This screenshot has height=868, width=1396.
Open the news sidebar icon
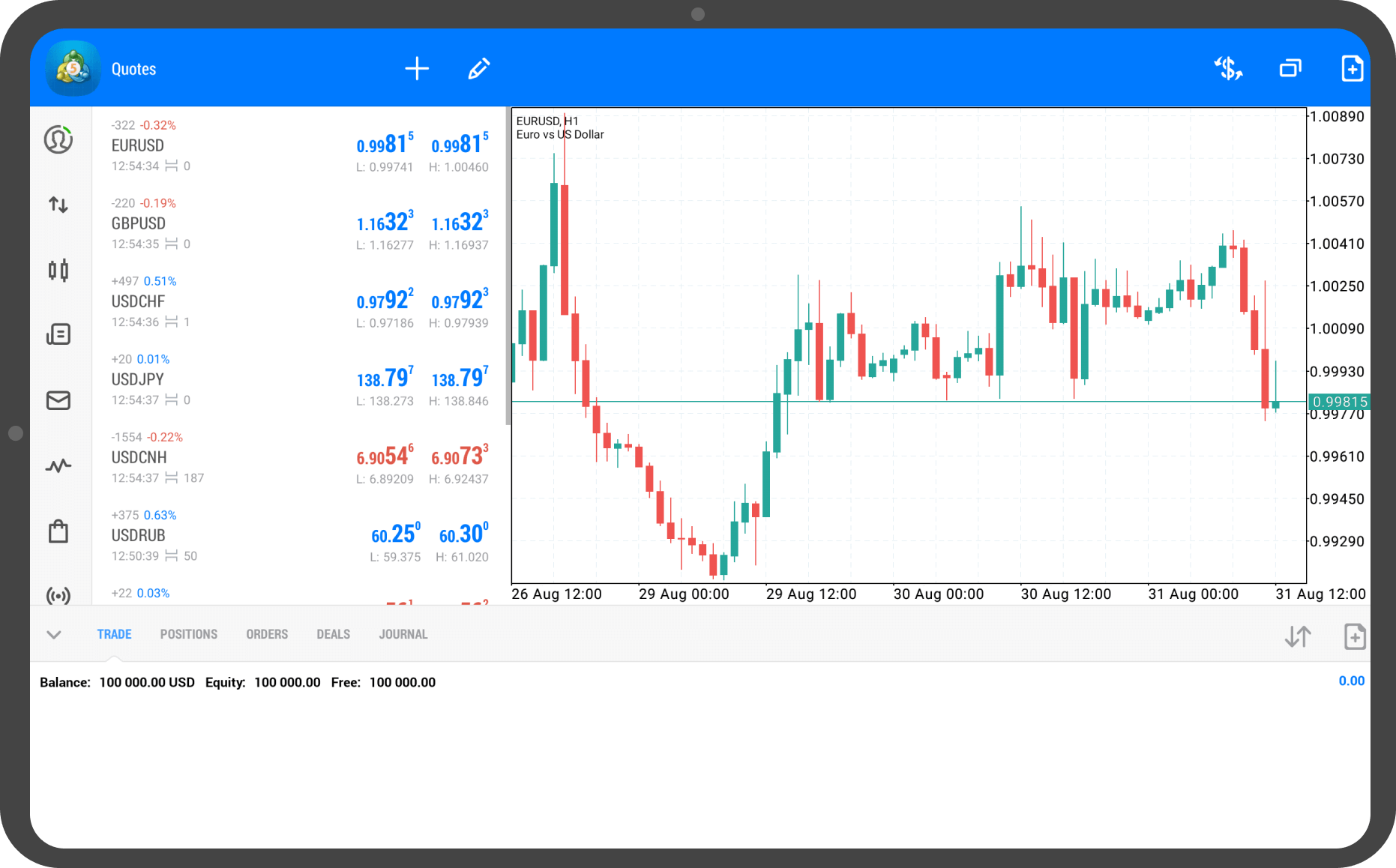[58, 334]
